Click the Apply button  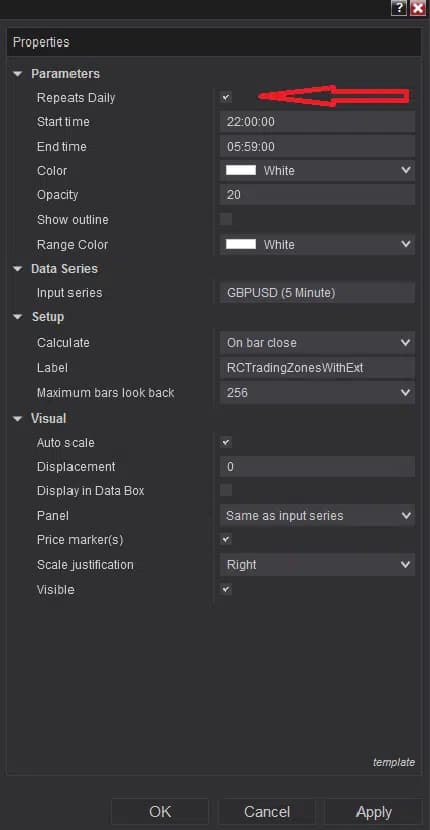374,812
